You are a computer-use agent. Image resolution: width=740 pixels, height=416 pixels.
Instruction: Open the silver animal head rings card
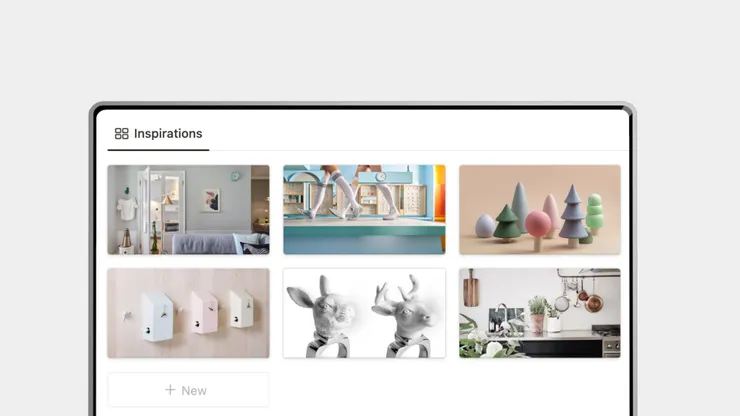[364, 313]
